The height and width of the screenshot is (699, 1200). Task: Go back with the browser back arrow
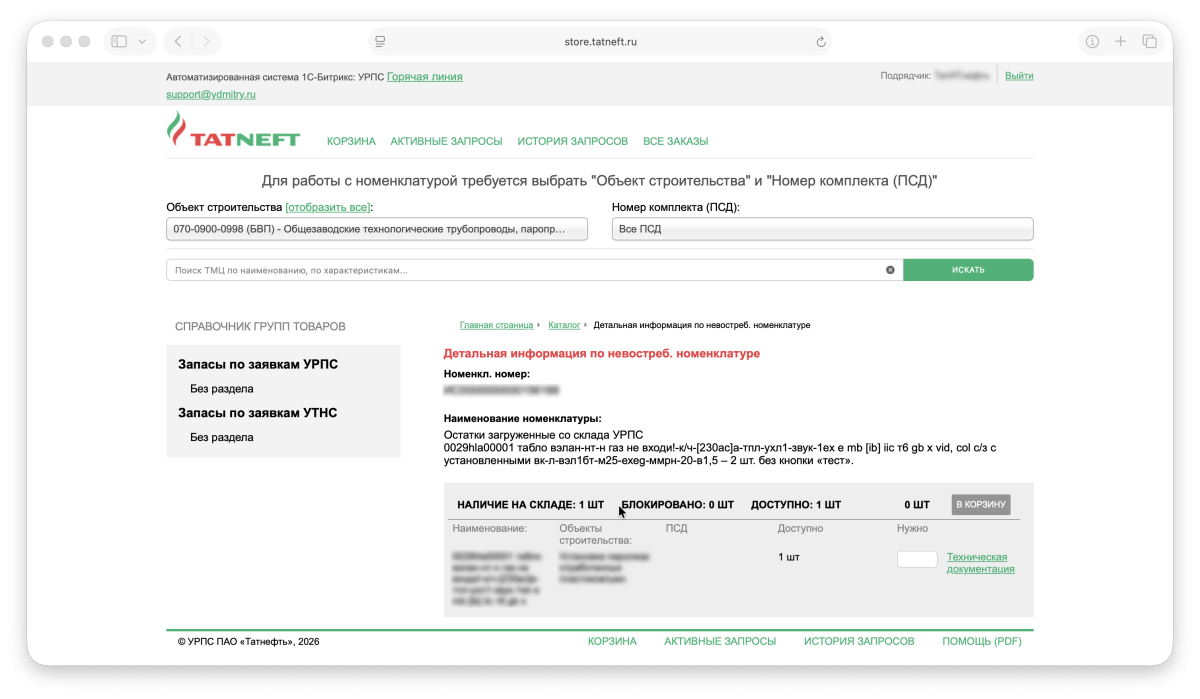pos(178,42)
